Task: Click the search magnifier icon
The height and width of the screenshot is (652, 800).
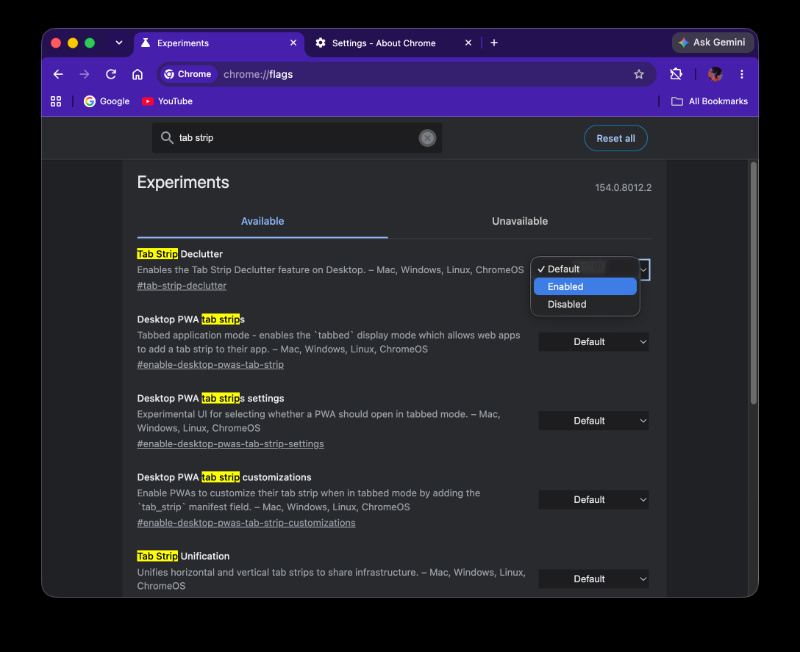Action: pyautogui.click(x=166, y=138)
